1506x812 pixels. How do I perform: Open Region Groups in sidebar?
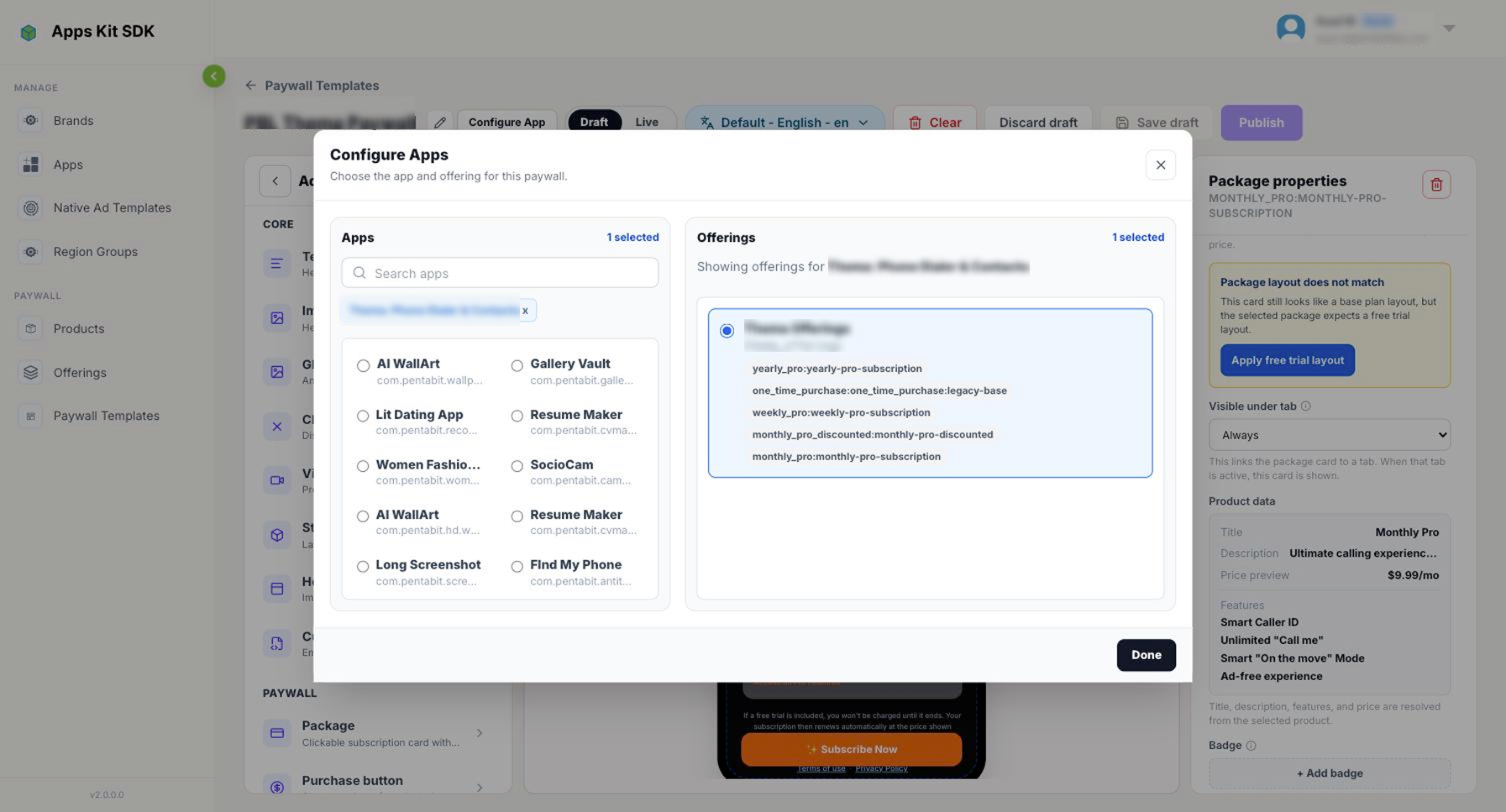point(95,251)
